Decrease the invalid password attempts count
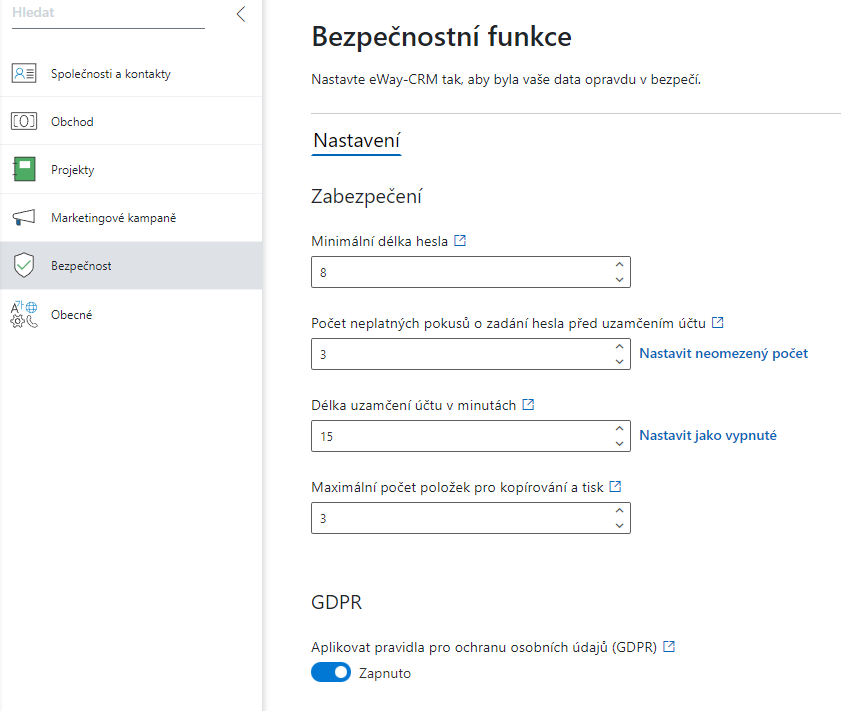Image resolution: width=841 pixels, height=711 pixels. (x=619, y=362)
